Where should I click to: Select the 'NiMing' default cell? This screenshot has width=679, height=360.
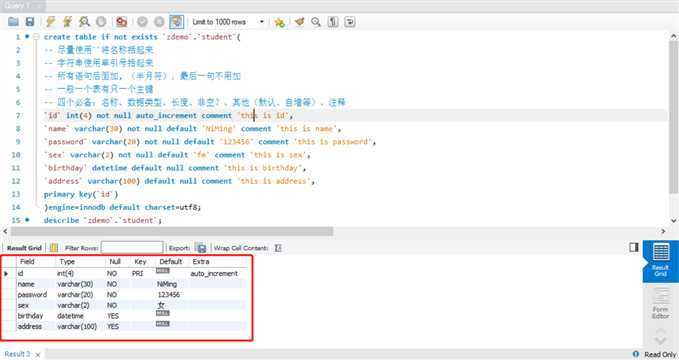[167, 284]
